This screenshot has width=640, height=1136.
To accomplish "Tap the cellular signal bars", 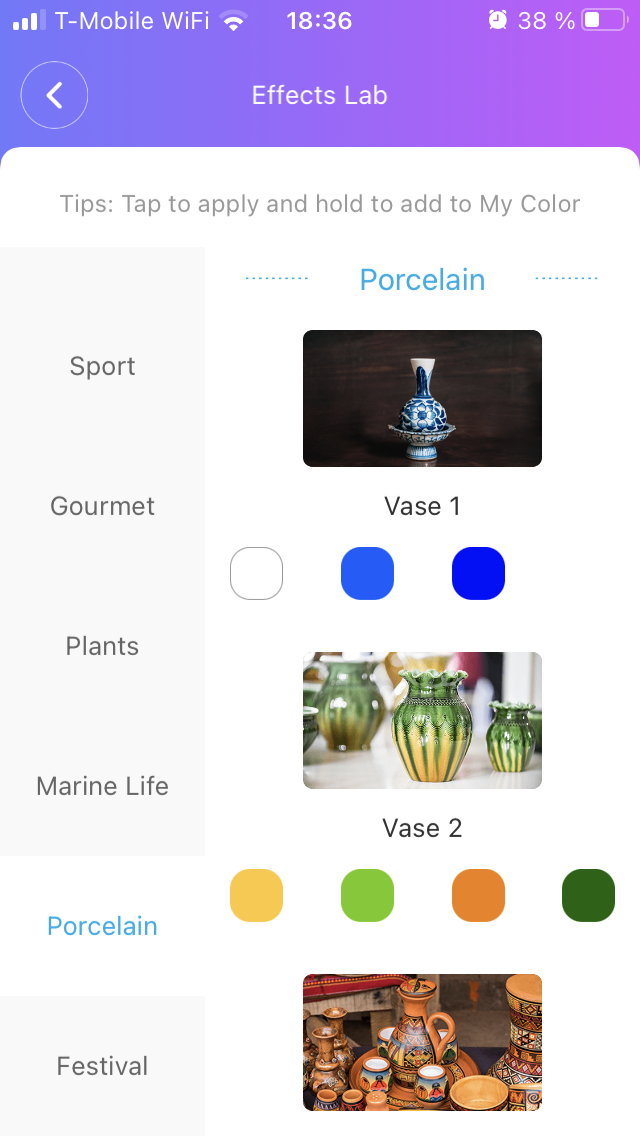I will click(x=29, y=21).
